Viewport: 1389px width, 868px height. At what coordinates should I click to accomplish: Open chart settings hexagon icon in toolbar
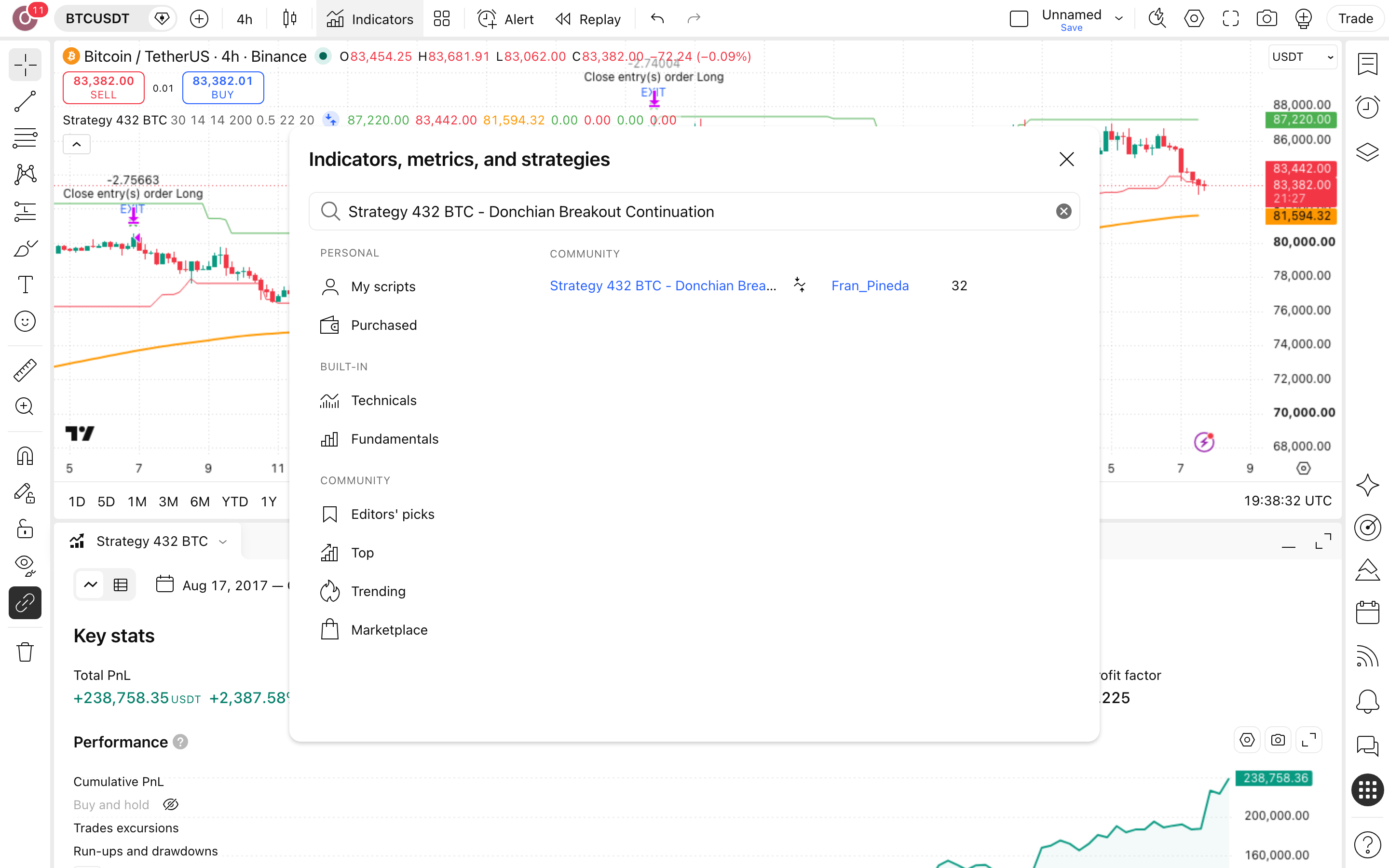click(x=1194, y=19)
